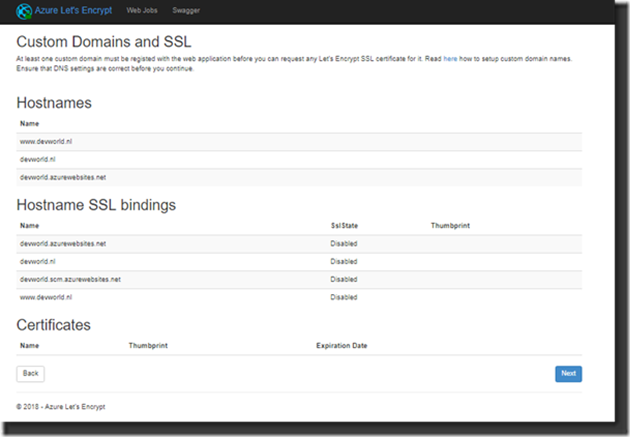Select devworld.scm.azurewebsites.net SSL binding row
This screenshot has width=630, height=437.
(299, 280)
